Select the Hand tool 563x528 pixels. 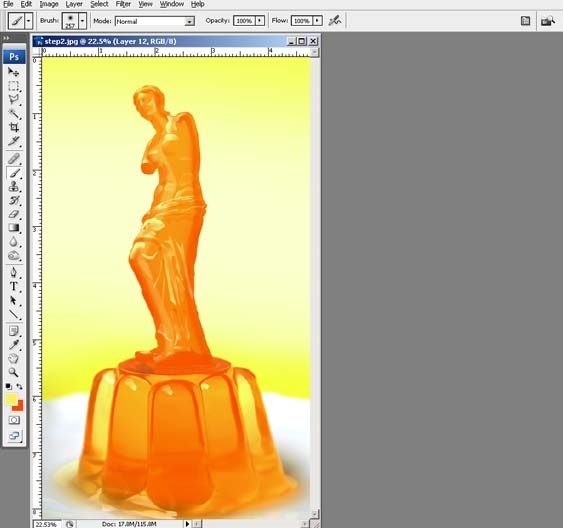14,358
